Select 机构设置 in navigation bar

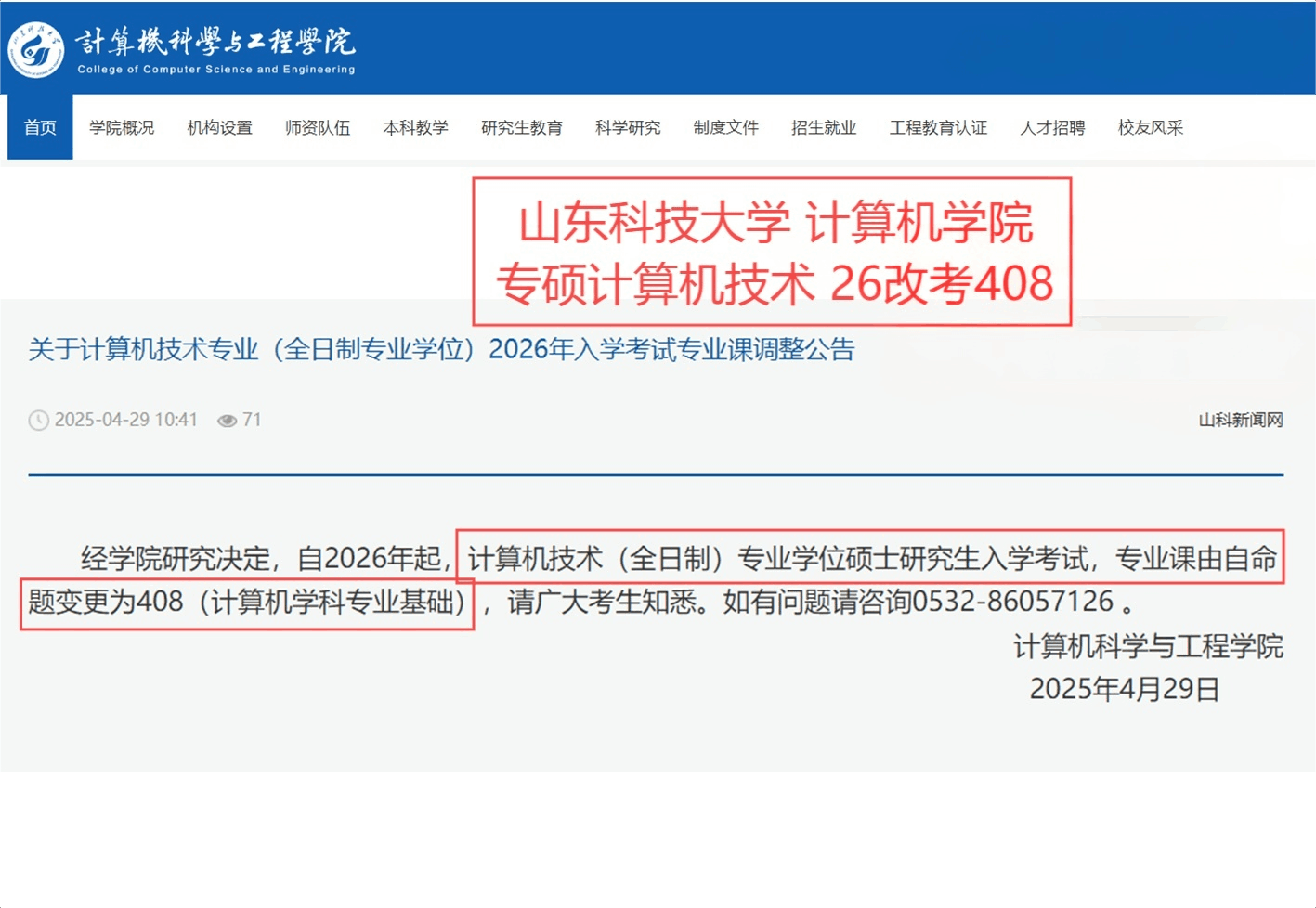219,127
